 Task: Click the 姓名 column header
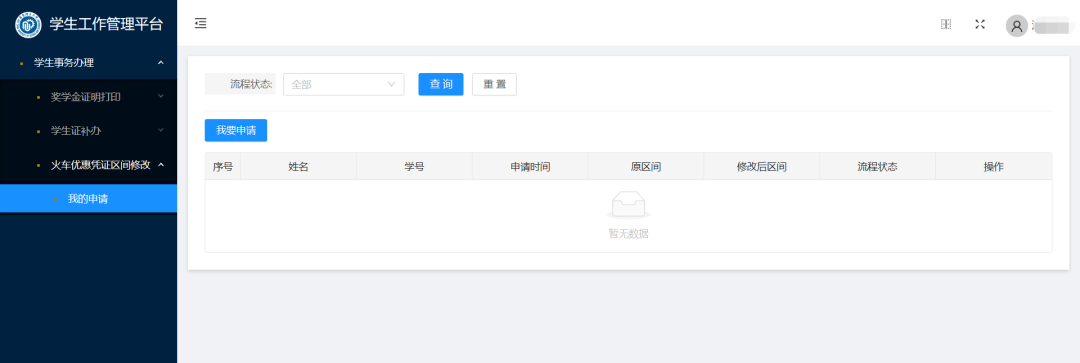pyautogui.click(x=298, y=167)
